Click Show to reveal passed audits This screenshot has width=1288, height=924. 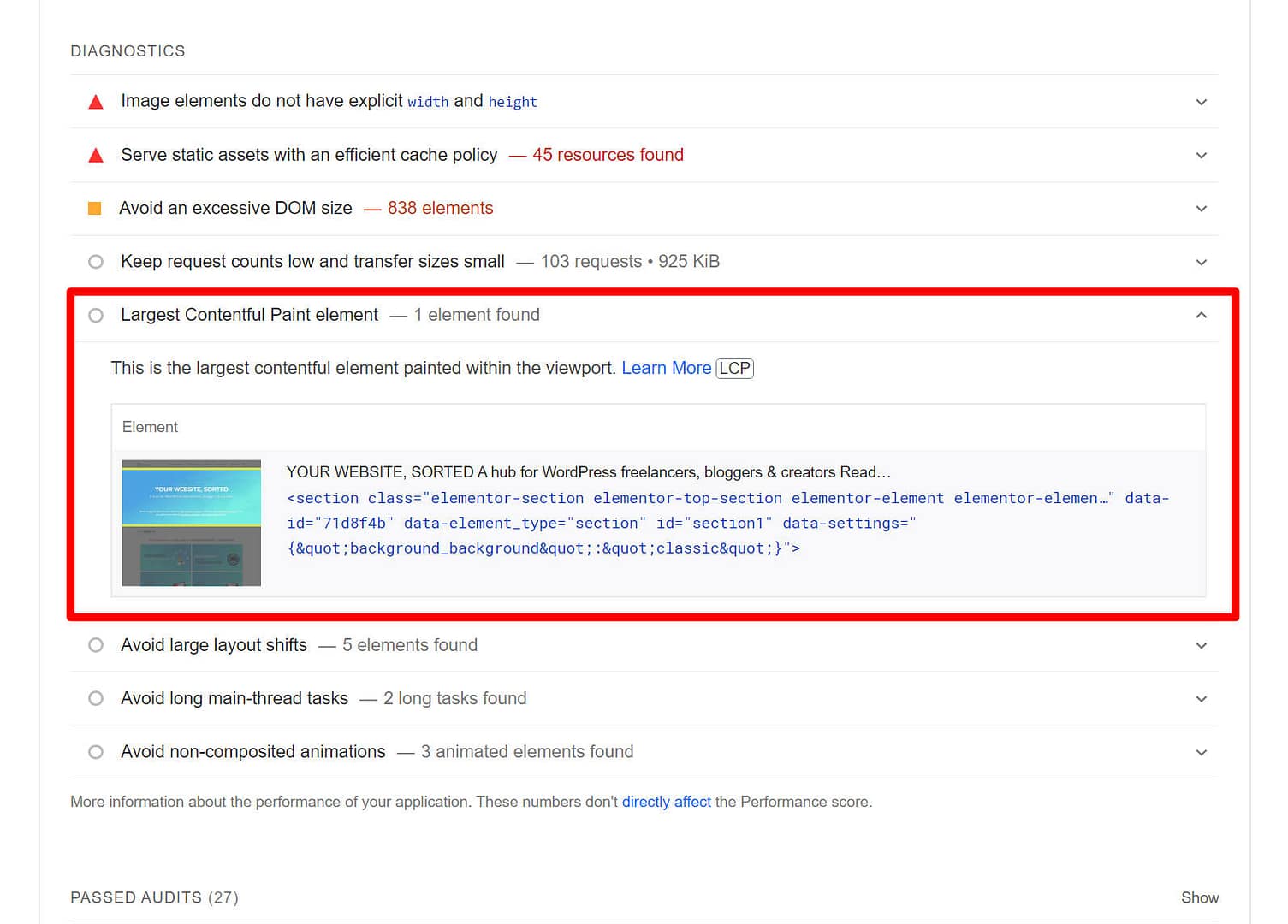[x=1200, y=897]
